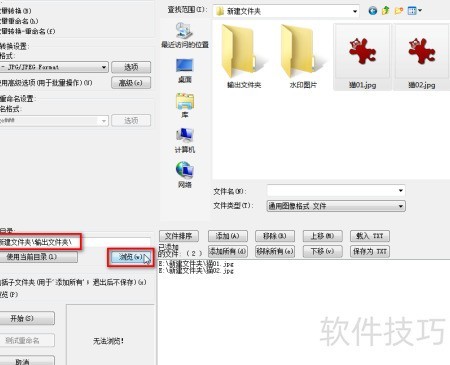Open 计算机 in places bar

click(185, 141)
